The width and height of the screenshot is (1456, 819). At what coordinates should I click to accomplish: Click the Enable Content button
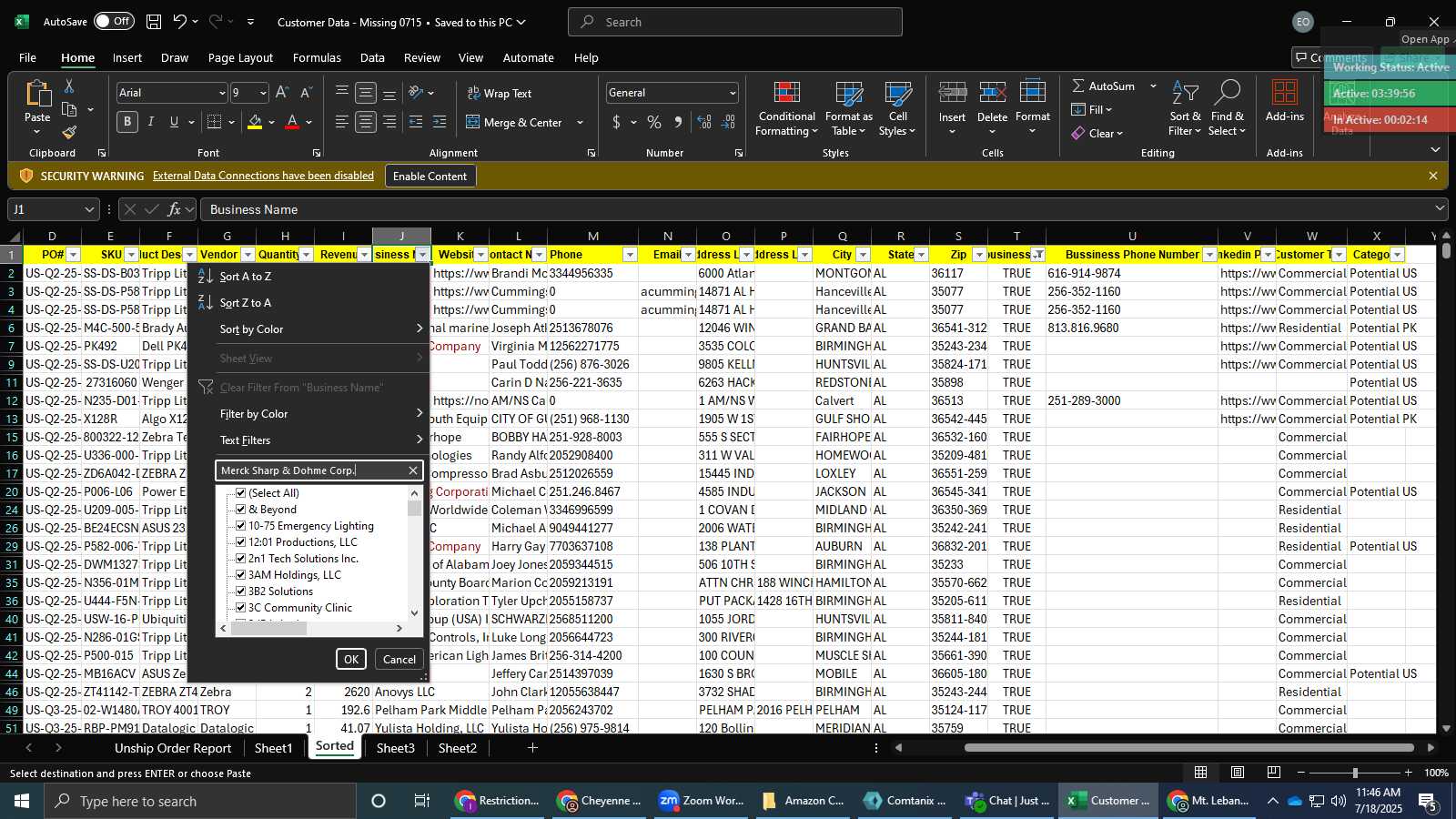430,176
